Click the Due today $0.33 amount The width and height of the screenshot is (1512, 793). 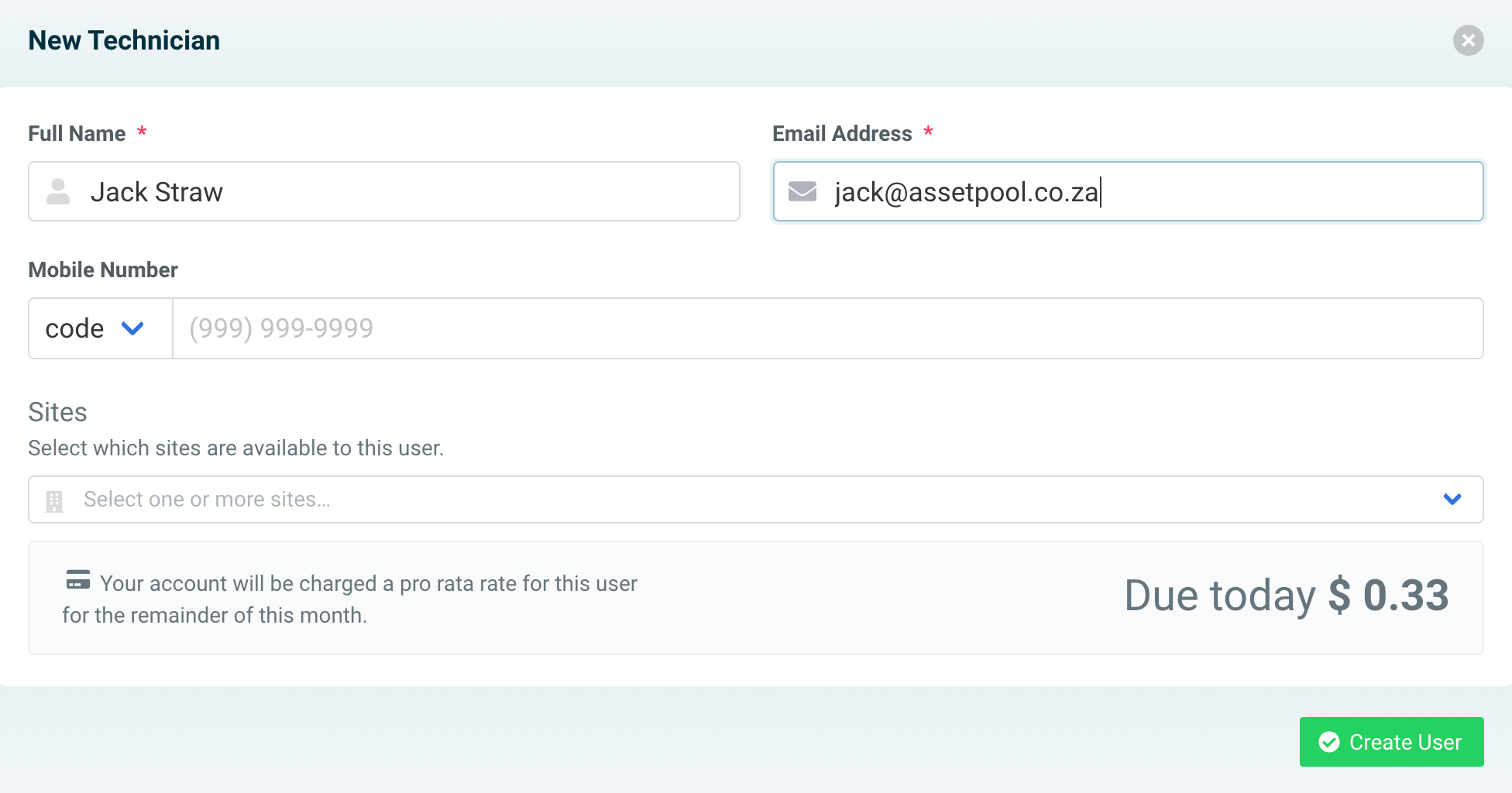[x=1286, y=596]
